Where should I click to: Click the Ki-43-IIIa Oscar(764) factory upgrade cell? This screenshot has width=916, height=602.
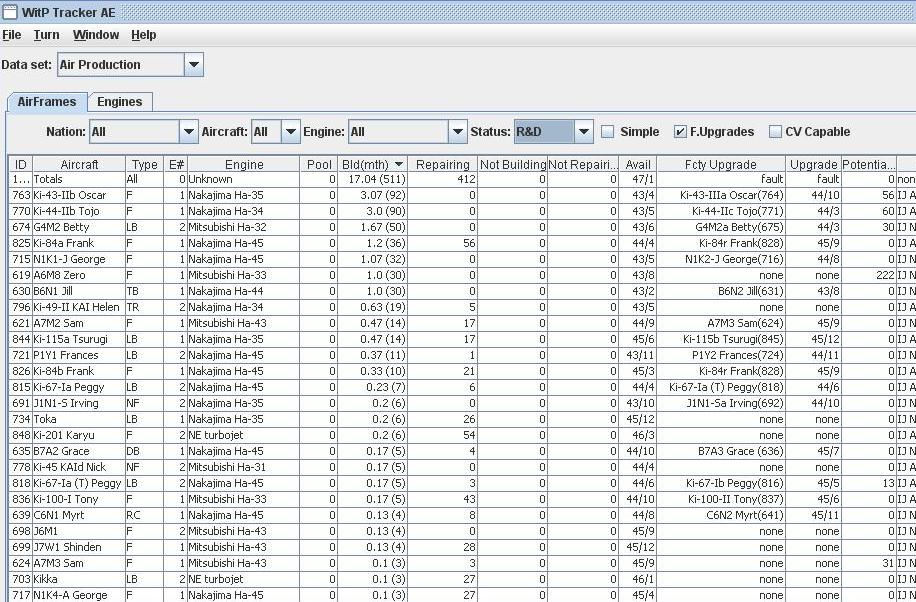(721, 195)
